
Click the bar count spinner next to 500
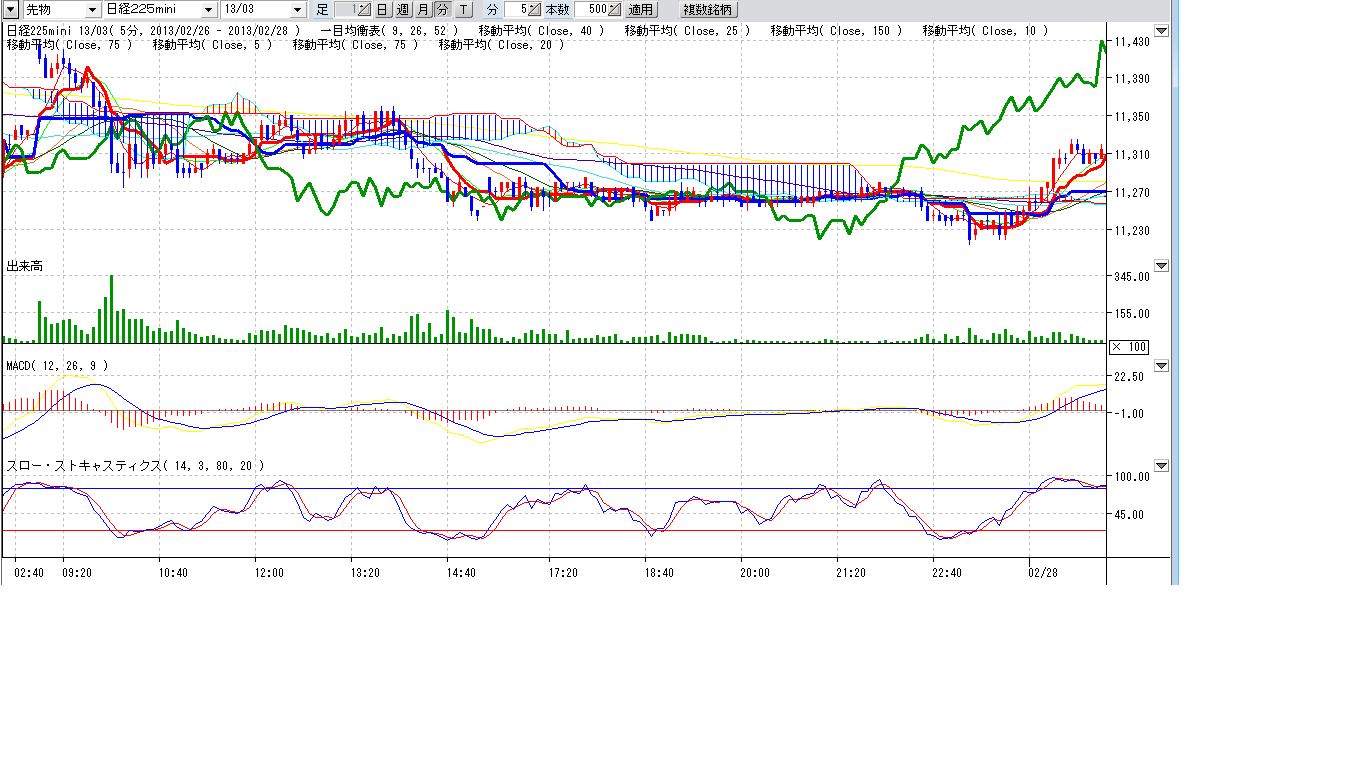[614, 9]
